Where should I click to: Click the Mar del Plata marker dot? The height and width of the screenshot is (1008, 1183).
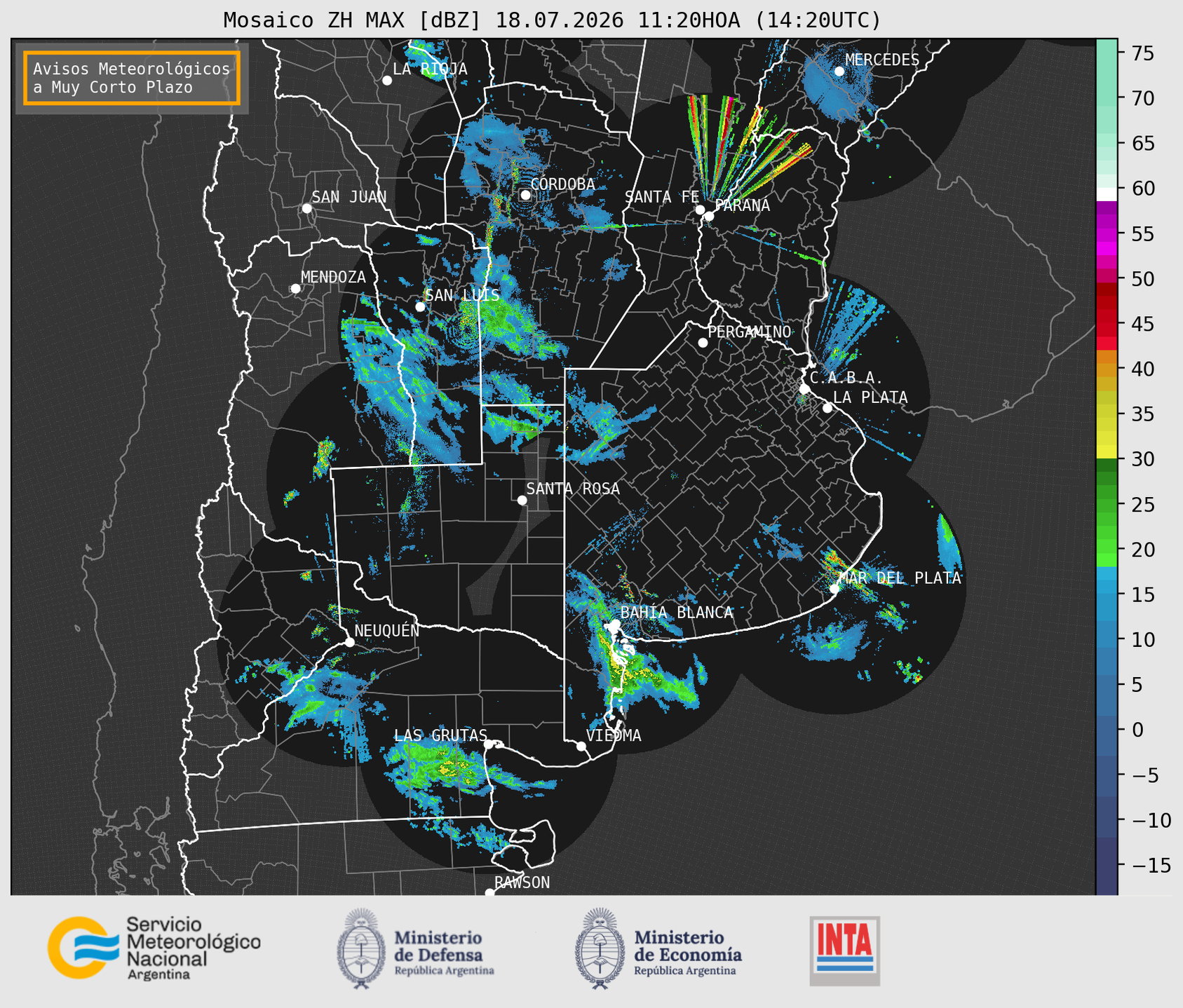tap(834, 589)
